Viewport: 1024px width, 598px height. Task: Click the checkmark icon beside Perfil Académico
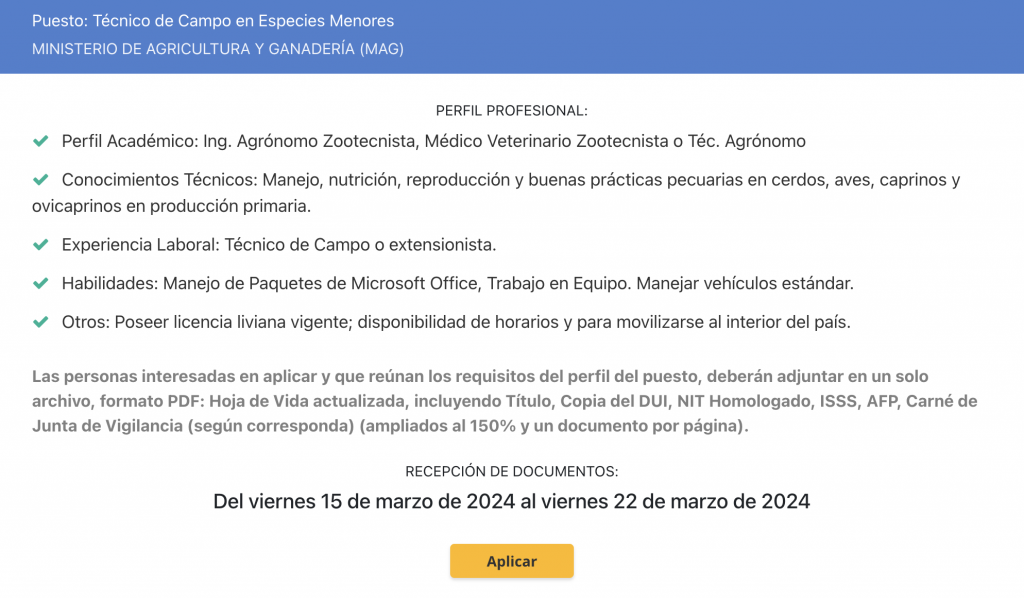(40, 141)
